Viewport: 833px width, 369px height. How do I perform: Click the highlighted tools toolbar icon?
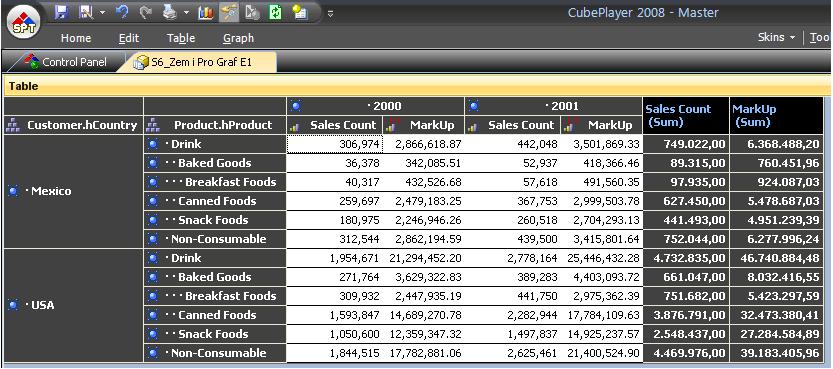(229, 12)
